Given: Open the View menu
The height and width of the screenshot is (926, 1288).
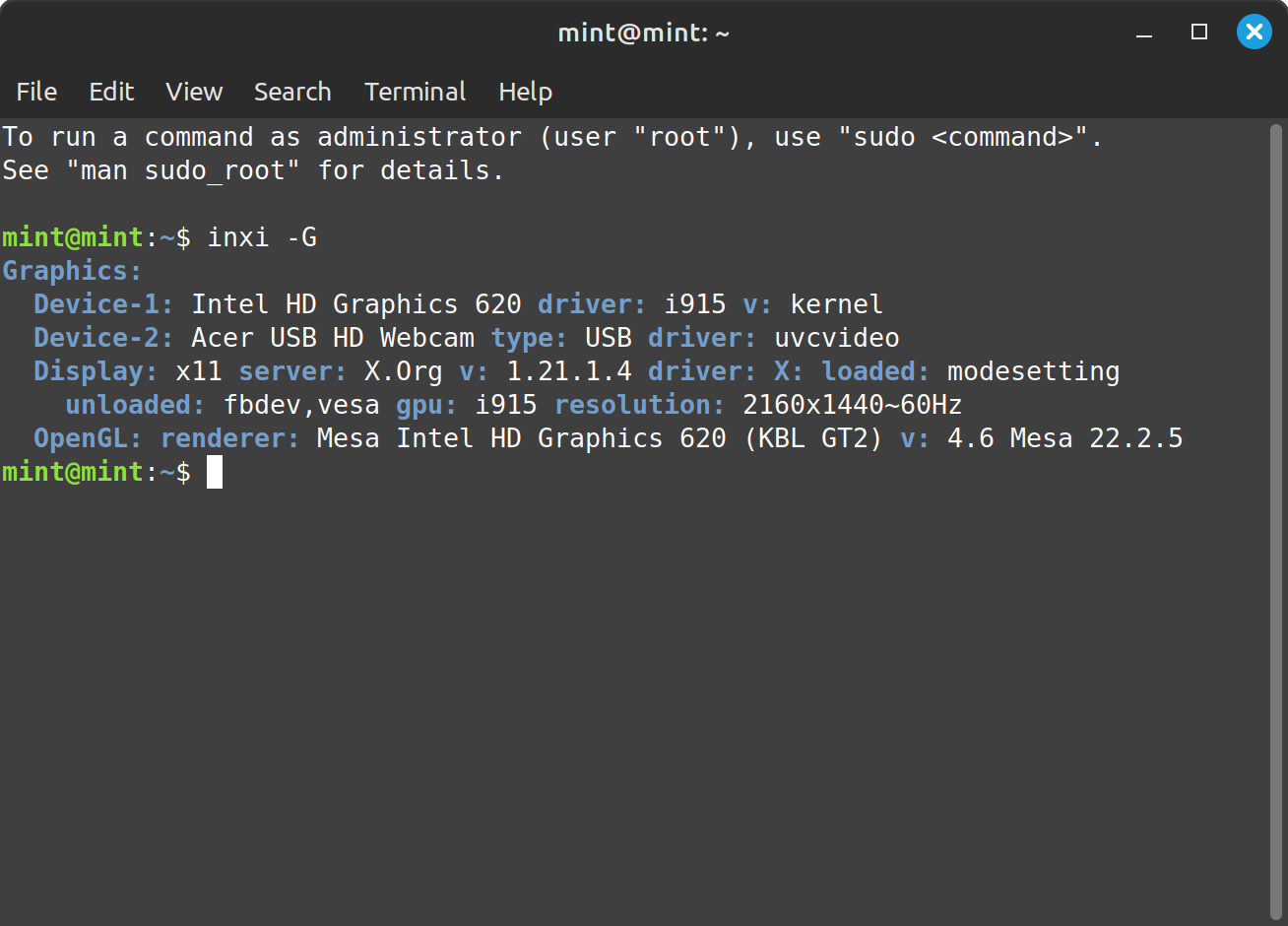Looking at the screenshot, I should tap(194, 92).
